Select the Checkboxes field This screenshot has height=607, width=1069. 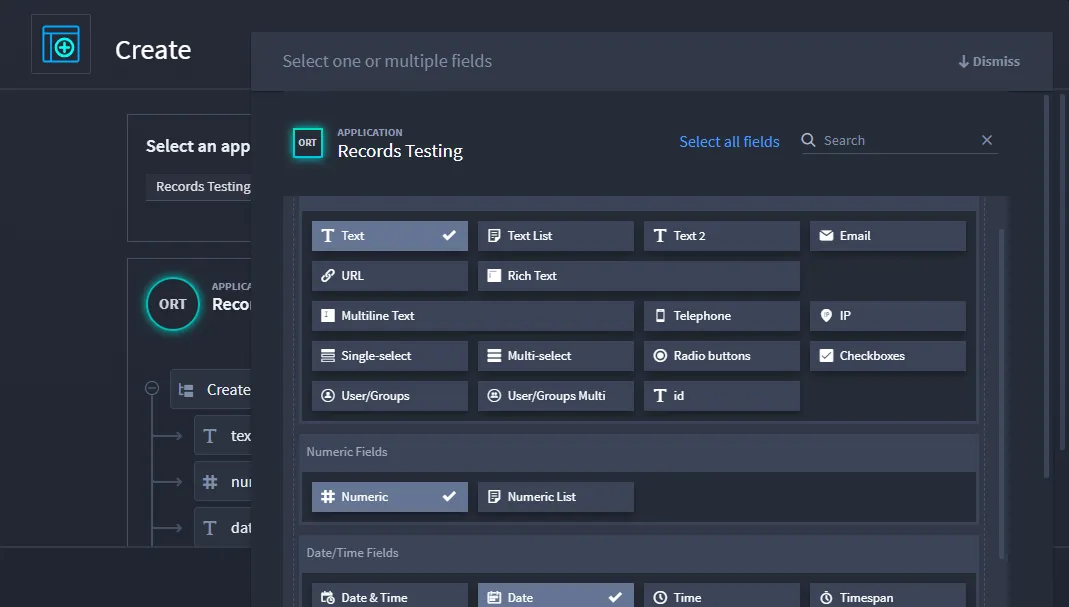pyautogui.click(x=888, y=356)
